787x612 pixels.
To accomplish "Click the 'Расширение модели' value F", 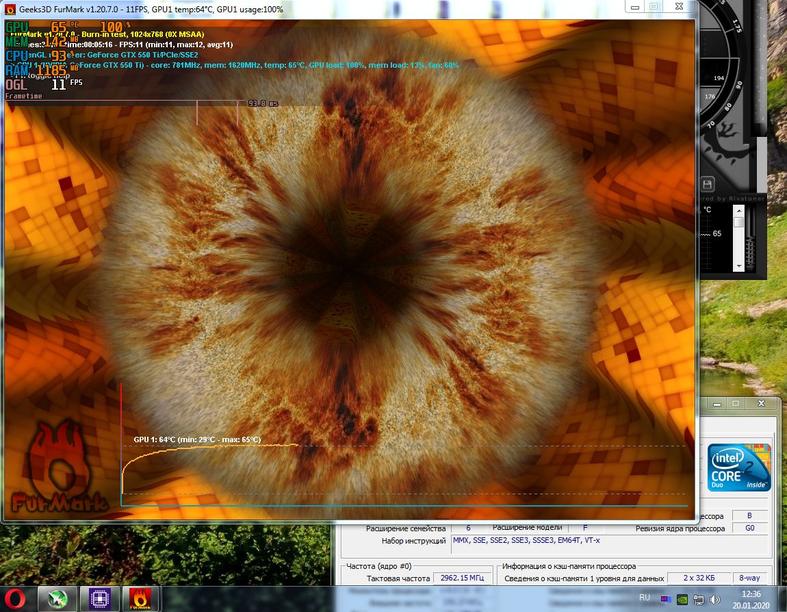I will (x=584, y=528).
